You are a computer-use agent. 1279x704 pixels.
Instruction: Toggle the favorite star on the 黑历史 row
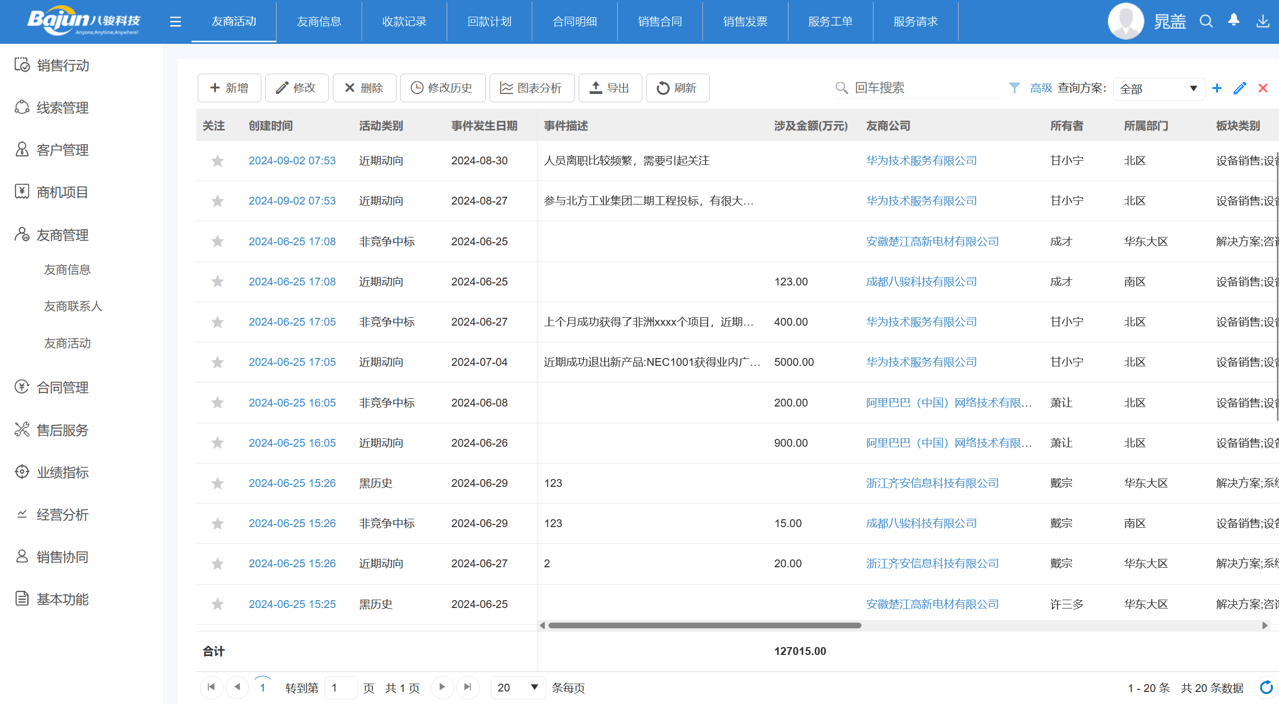pos(217,483)
